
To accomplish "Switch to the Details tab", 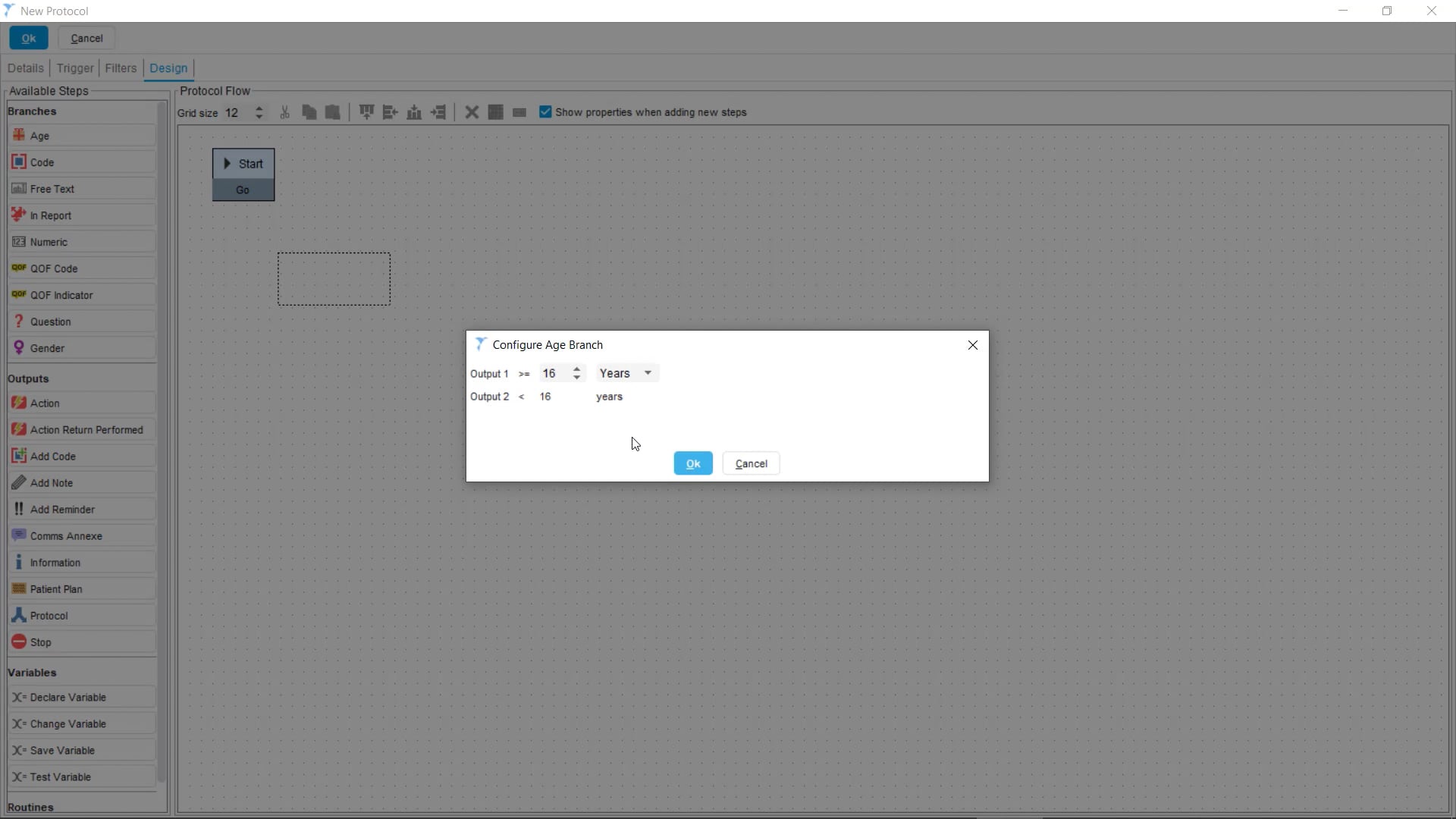I will 26,68.
